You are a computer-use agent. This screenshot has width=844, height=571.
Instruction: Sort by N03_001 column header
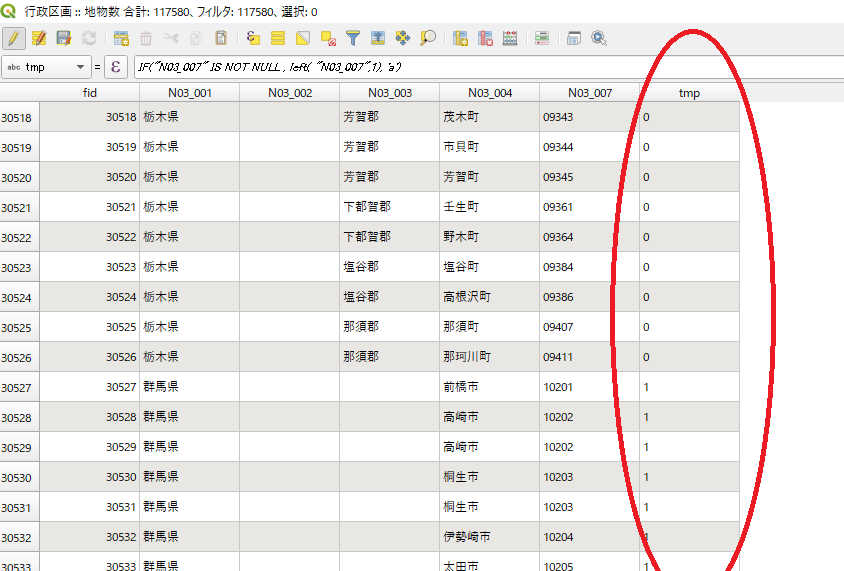(189, 93)
